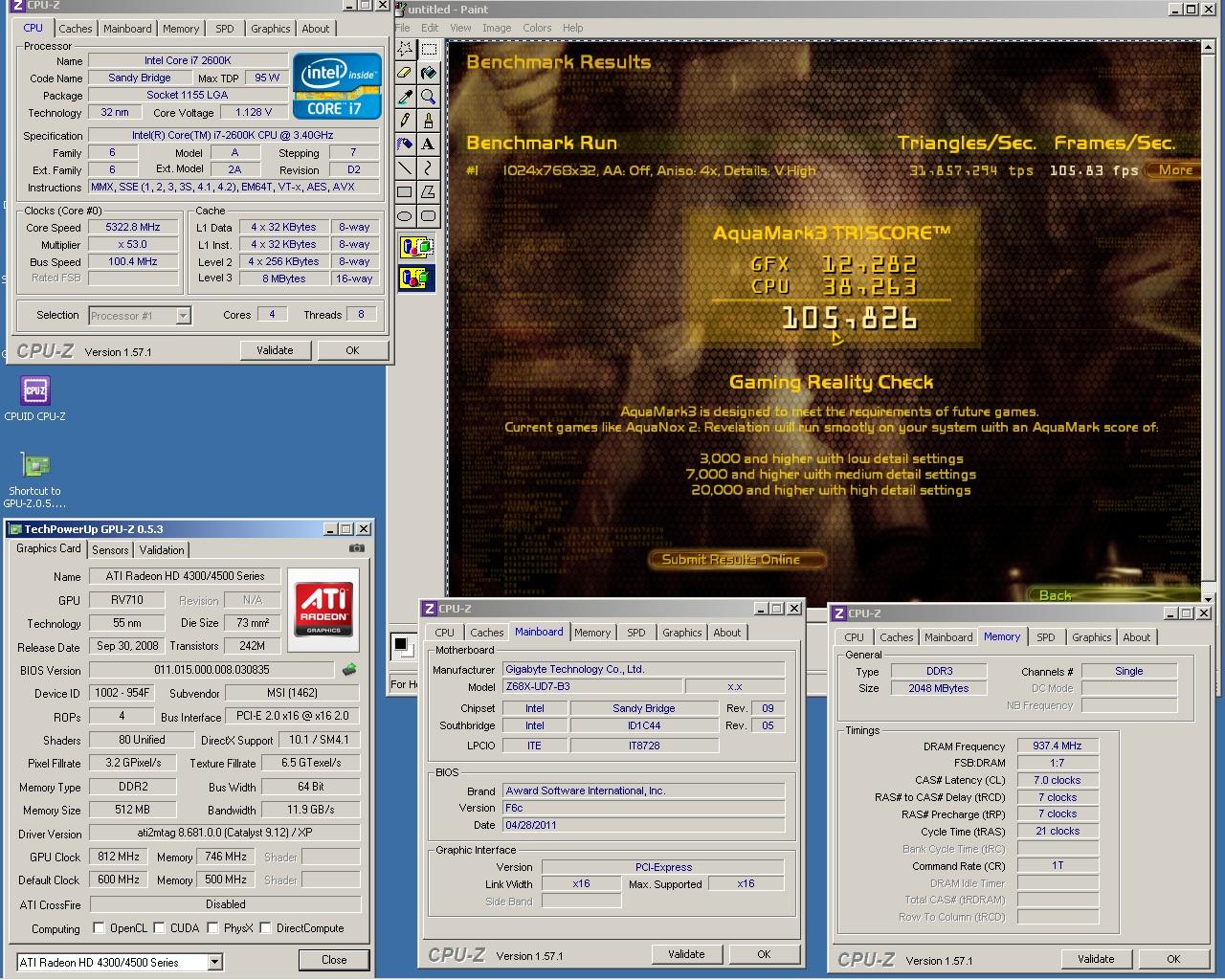Pick the Airbrush spray tool

point(405,145)
